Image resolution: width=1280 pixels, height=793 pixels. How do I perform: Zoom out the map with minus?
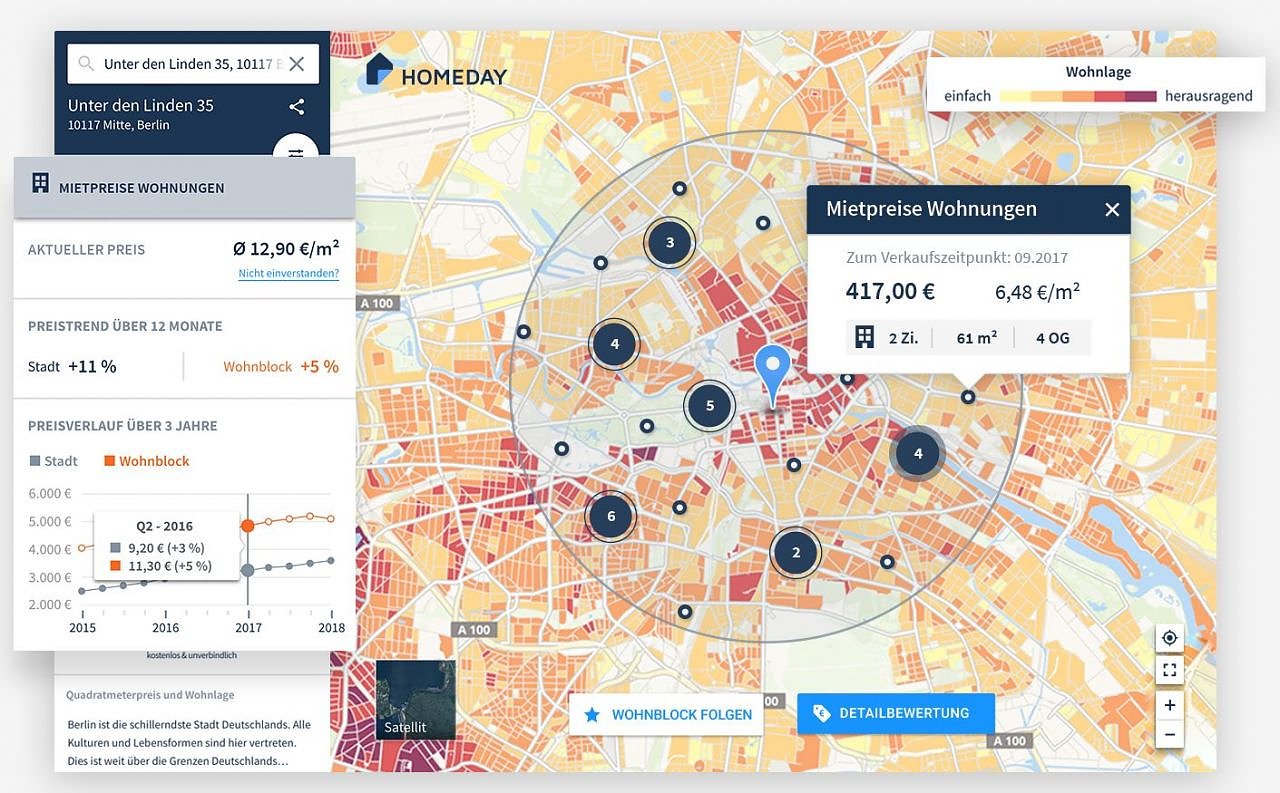(x=1169, y=736)
